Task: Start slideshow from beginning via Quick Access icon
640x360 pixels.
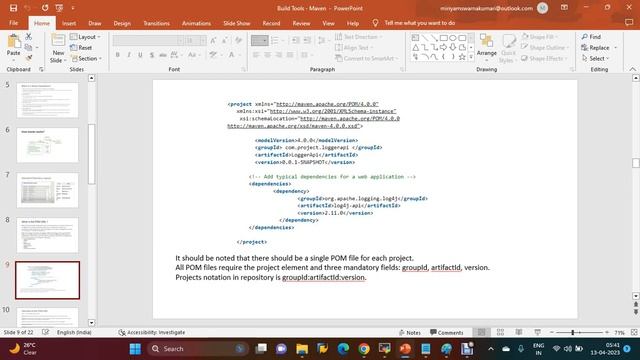Action: pos(59,8)
